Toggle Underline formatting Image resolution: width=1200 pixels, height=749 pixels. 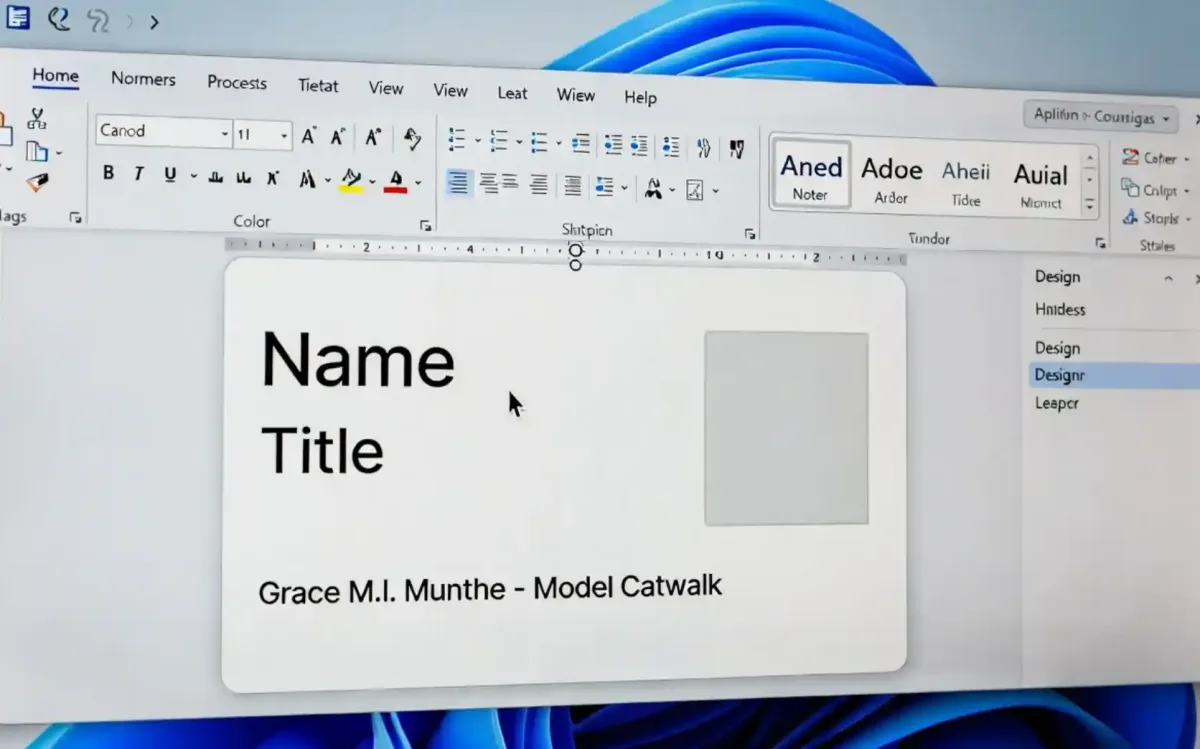tap(170, 175)
